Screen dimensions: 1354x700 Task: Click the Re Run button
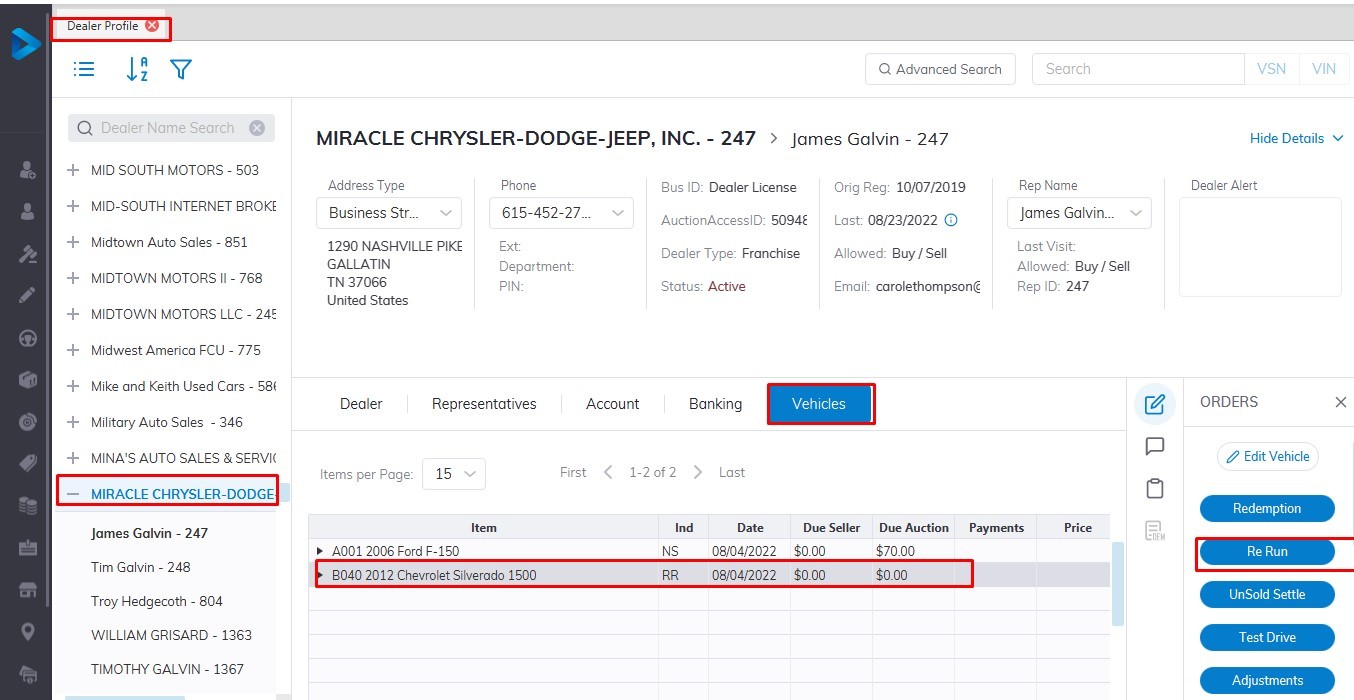[1267, 552]
